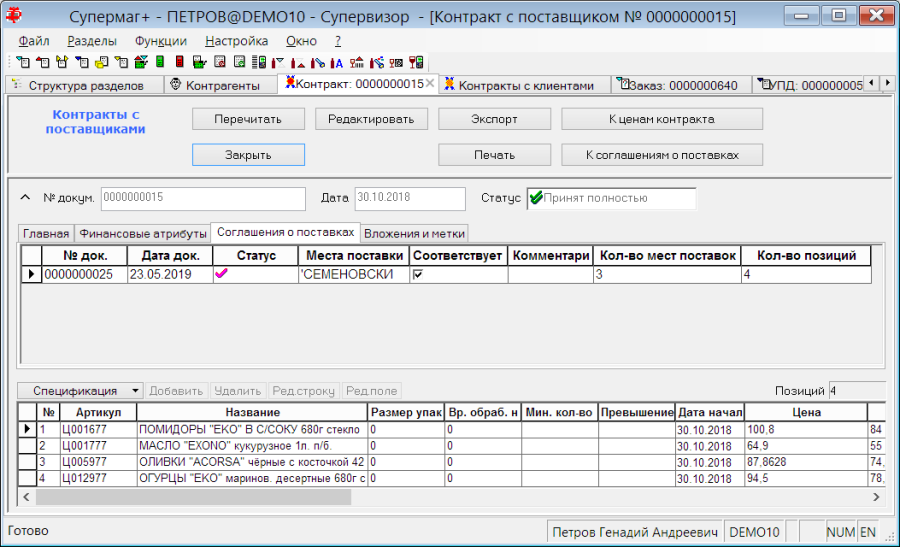Click the Редактировать button

371,119
